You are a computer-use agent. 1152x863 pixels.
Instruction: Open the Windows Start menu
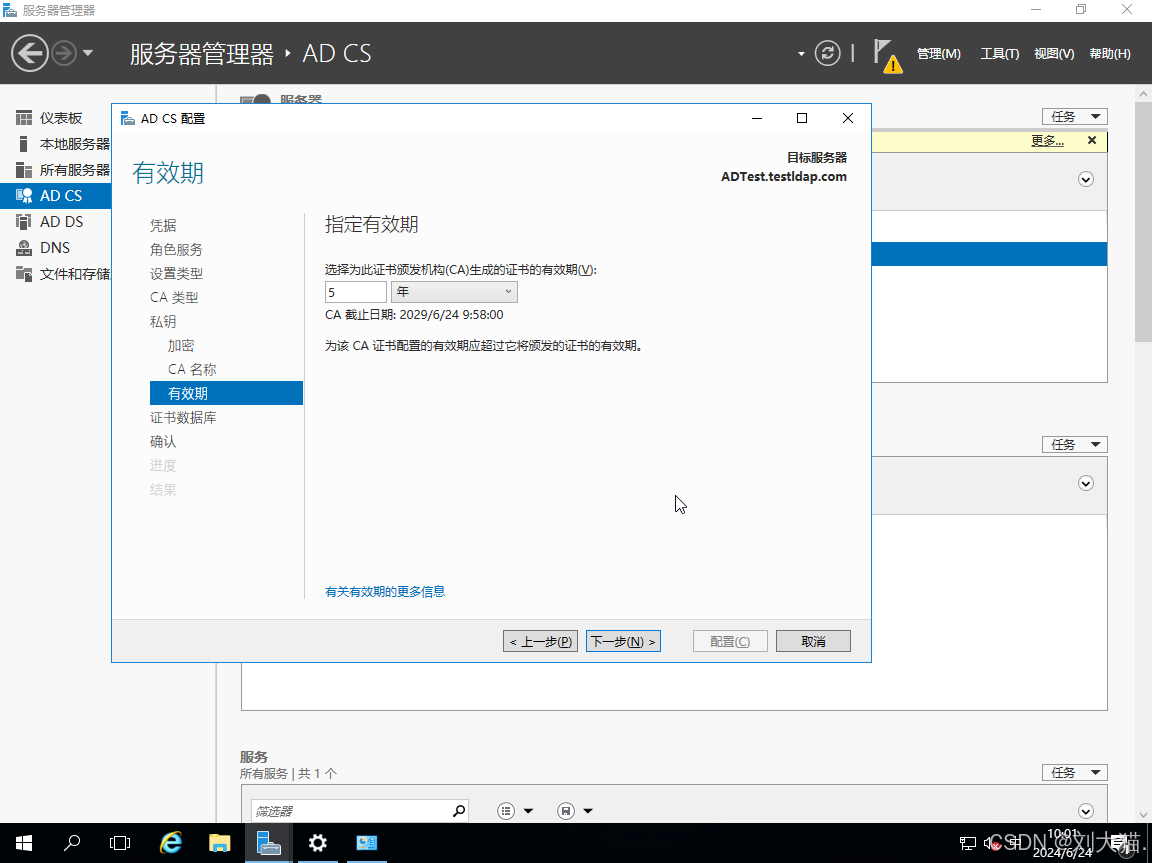24,843
